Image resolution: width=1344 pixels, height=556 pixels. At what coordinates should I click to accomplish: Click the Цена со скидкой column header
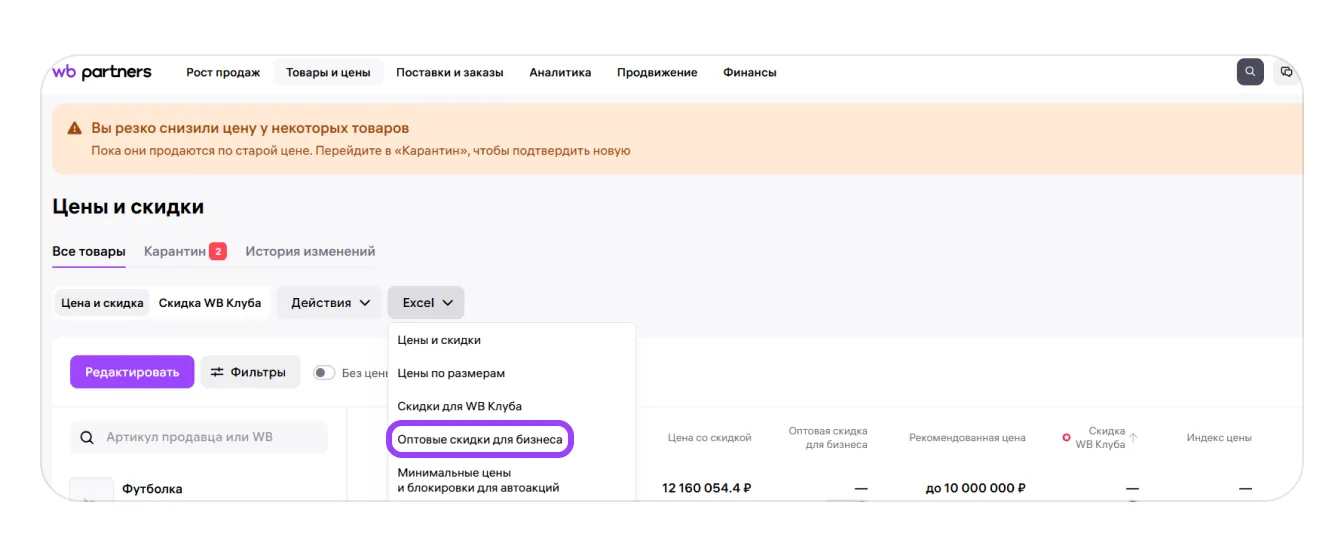point(709,438)
